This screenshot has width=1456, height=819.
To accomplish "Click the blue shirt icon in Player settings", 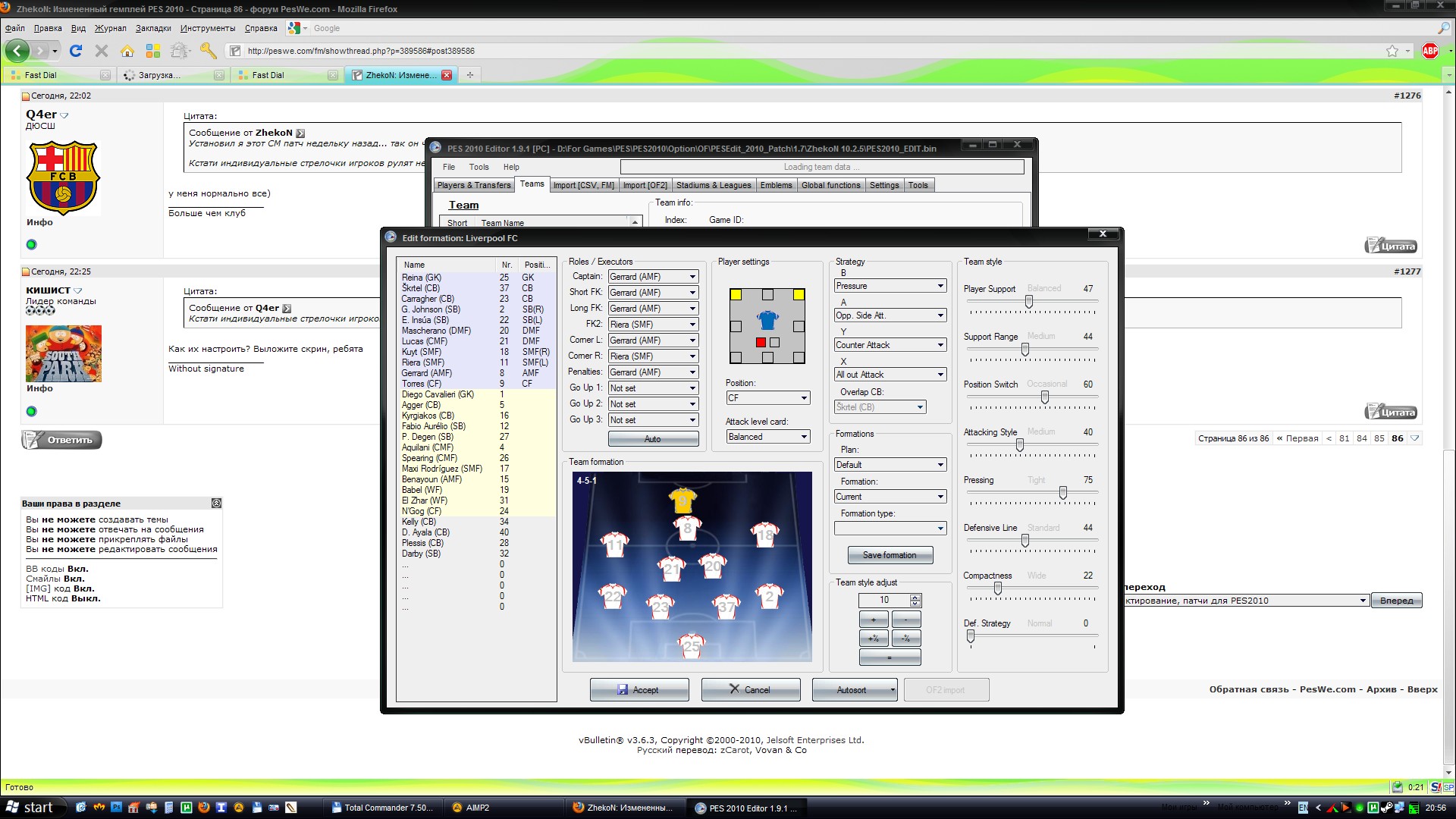I will tap(767, 319).
